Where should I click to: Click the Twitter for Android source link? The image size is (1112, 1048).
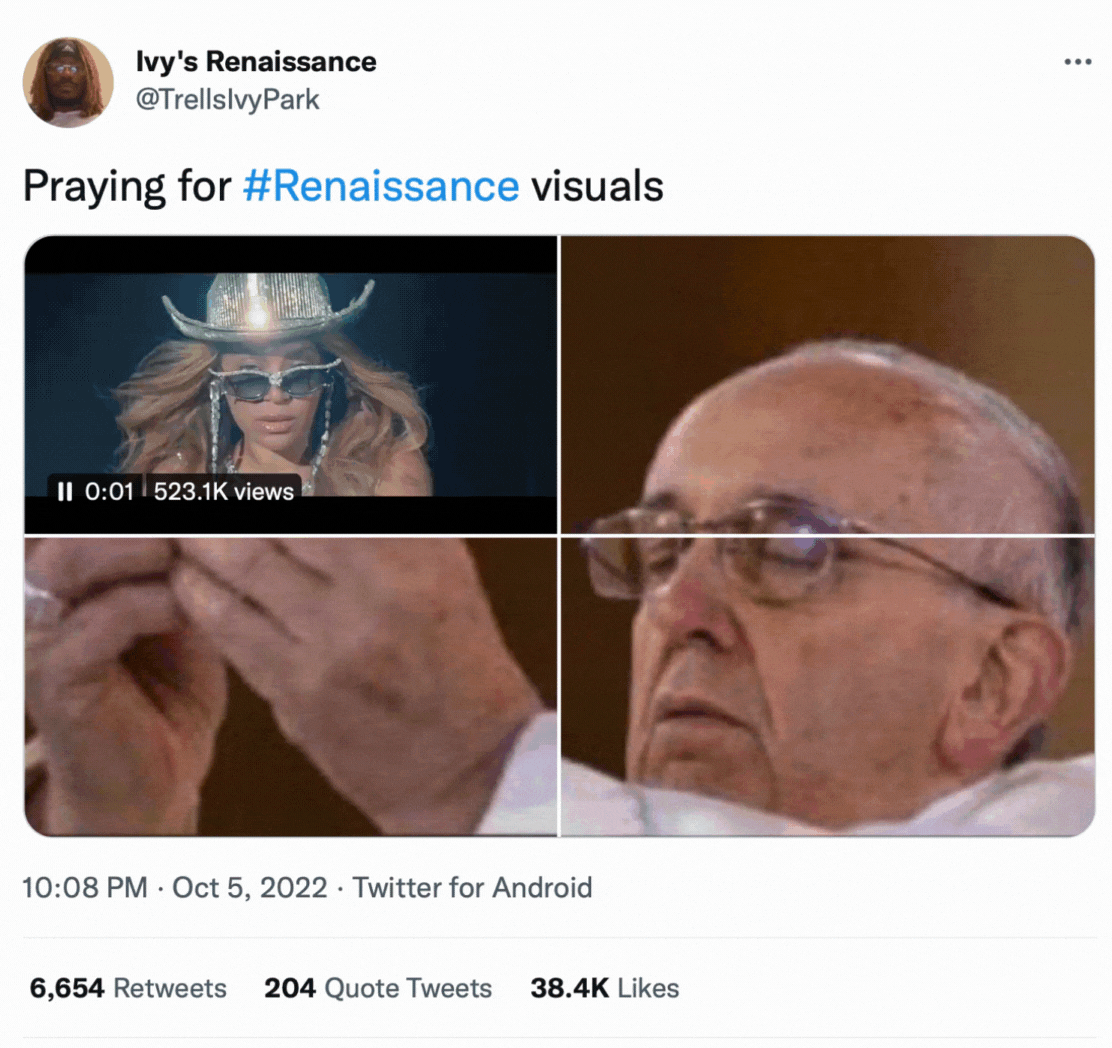(x=473, y=887)
